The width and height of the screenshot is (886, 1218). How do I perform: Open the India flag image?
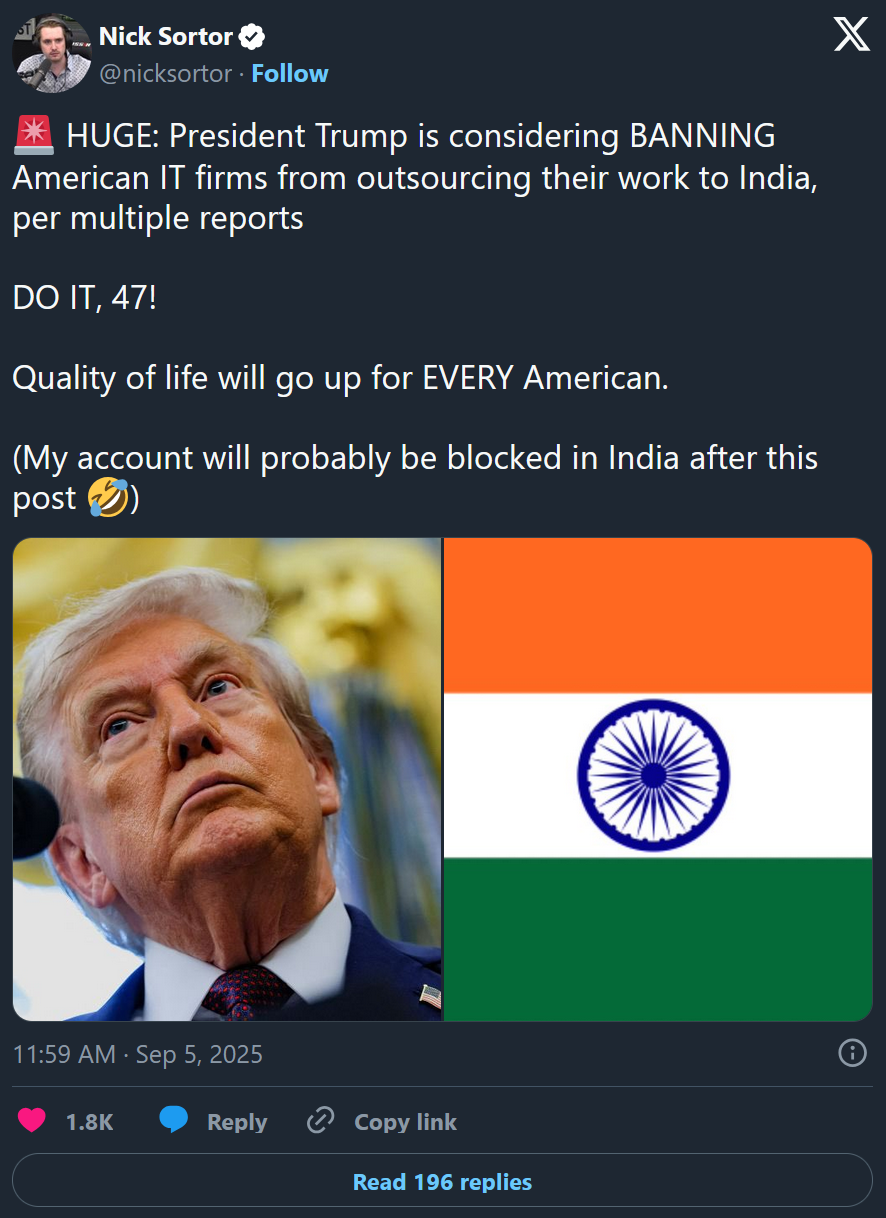click(x=658, y=779)
